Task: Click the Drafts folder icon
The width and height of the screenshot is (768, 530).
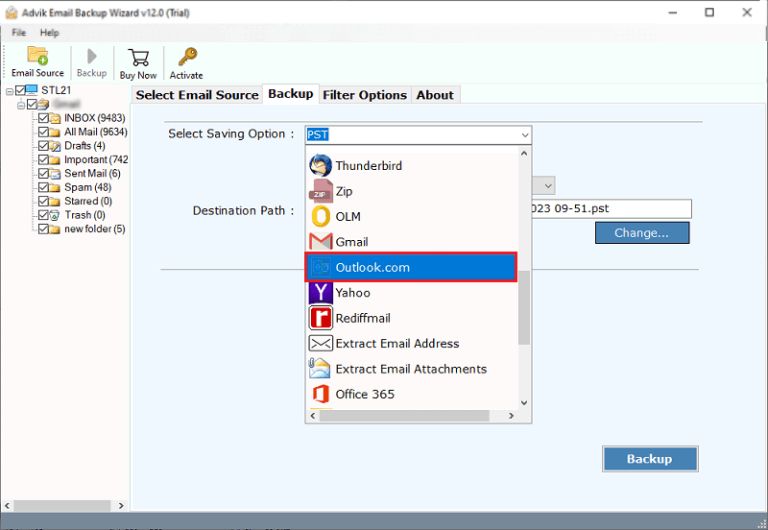Action: [55, 146]
